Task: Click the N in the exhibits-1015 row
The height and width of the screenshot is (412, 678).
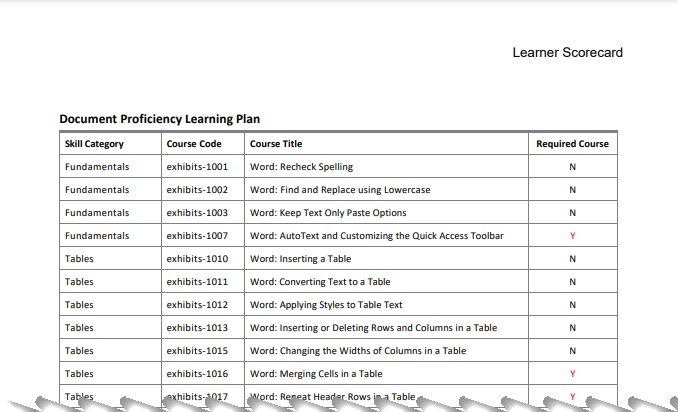Action: (x=572, y=350)
